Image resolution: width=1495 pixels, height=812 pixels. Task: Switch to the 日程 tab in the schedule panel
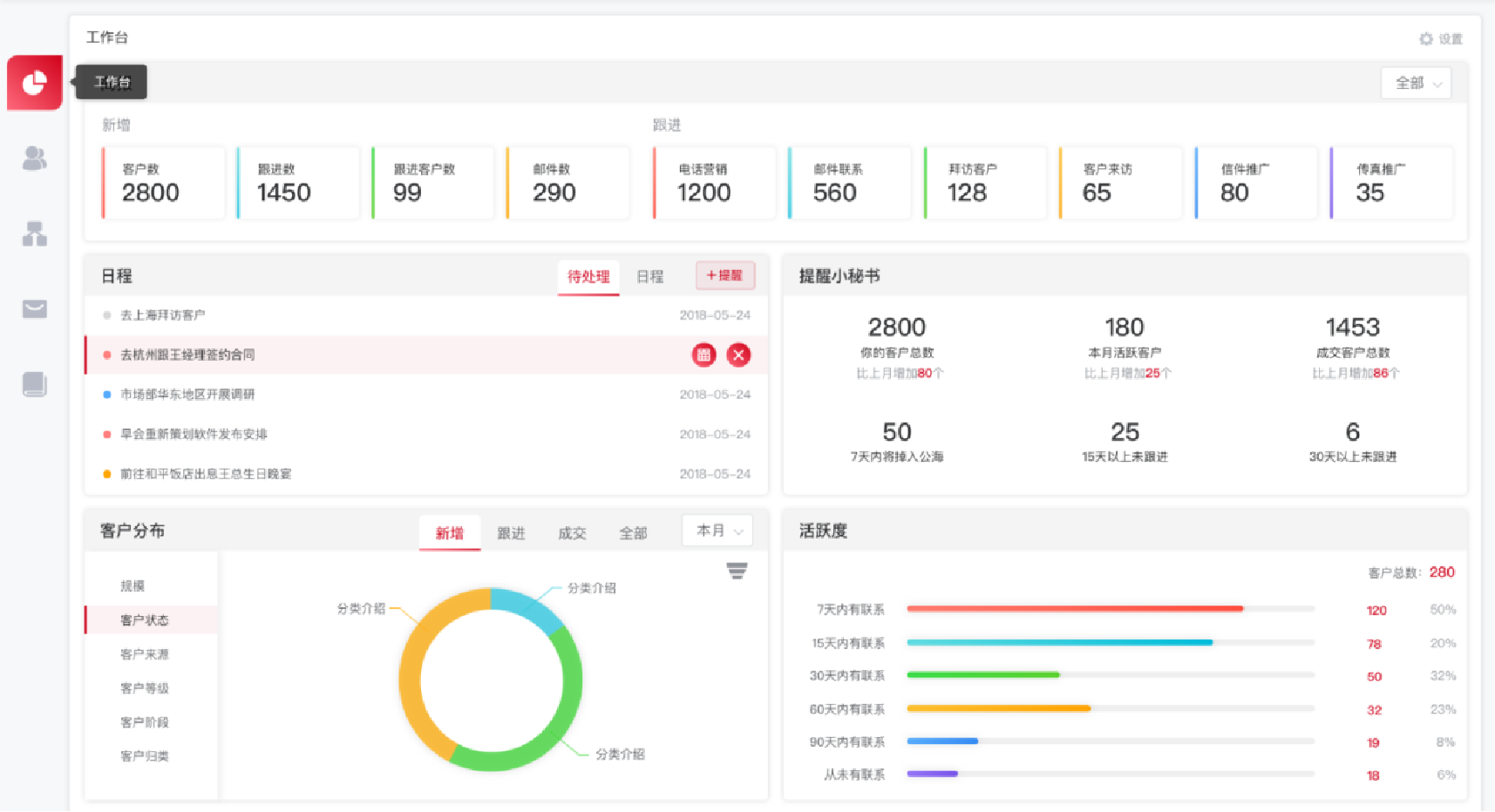pyautogui.click(x=649, y=276)
